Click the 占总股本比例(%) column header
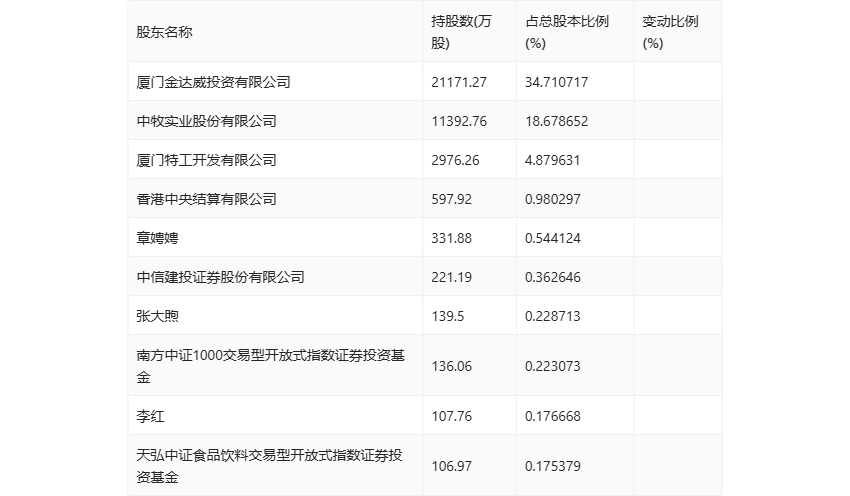This screenshot has height=496, width=850. point(567,32)
